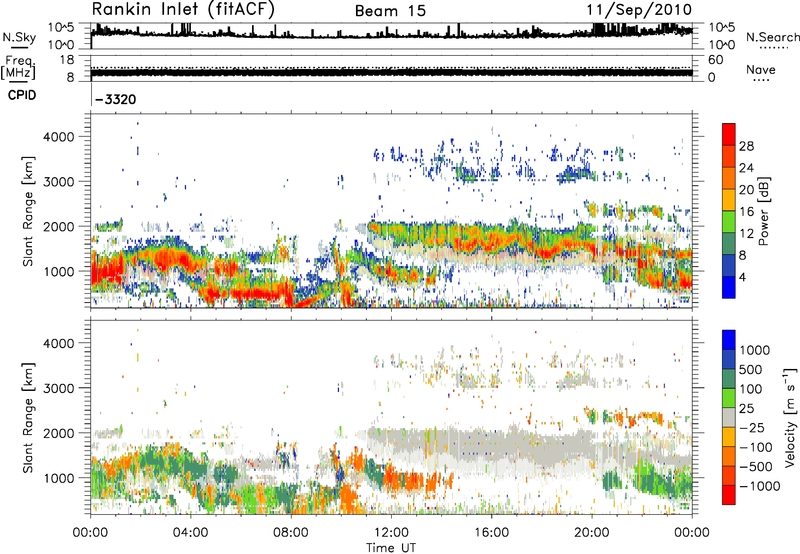
Task: Click the '4' tick on the power colorbar
Action: click(x=742, y=277)
